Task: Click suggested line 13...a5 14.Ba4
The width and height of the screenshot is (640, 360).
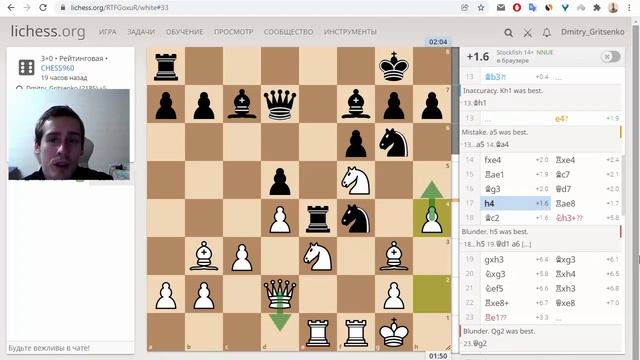Action: pyautogui.click(x=486, y=144)
